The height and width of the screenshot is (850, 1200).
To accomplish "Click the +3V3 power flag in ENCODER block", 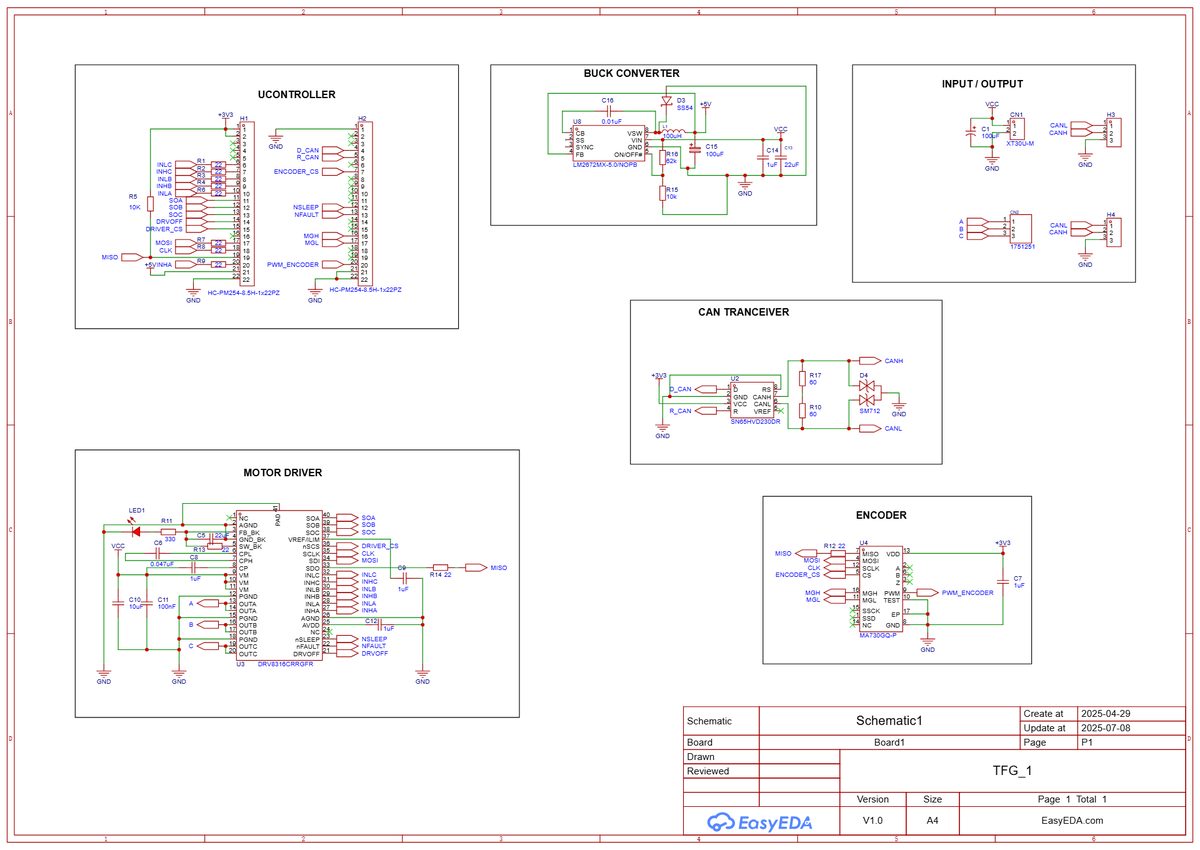I will [x=1003, y=542].
